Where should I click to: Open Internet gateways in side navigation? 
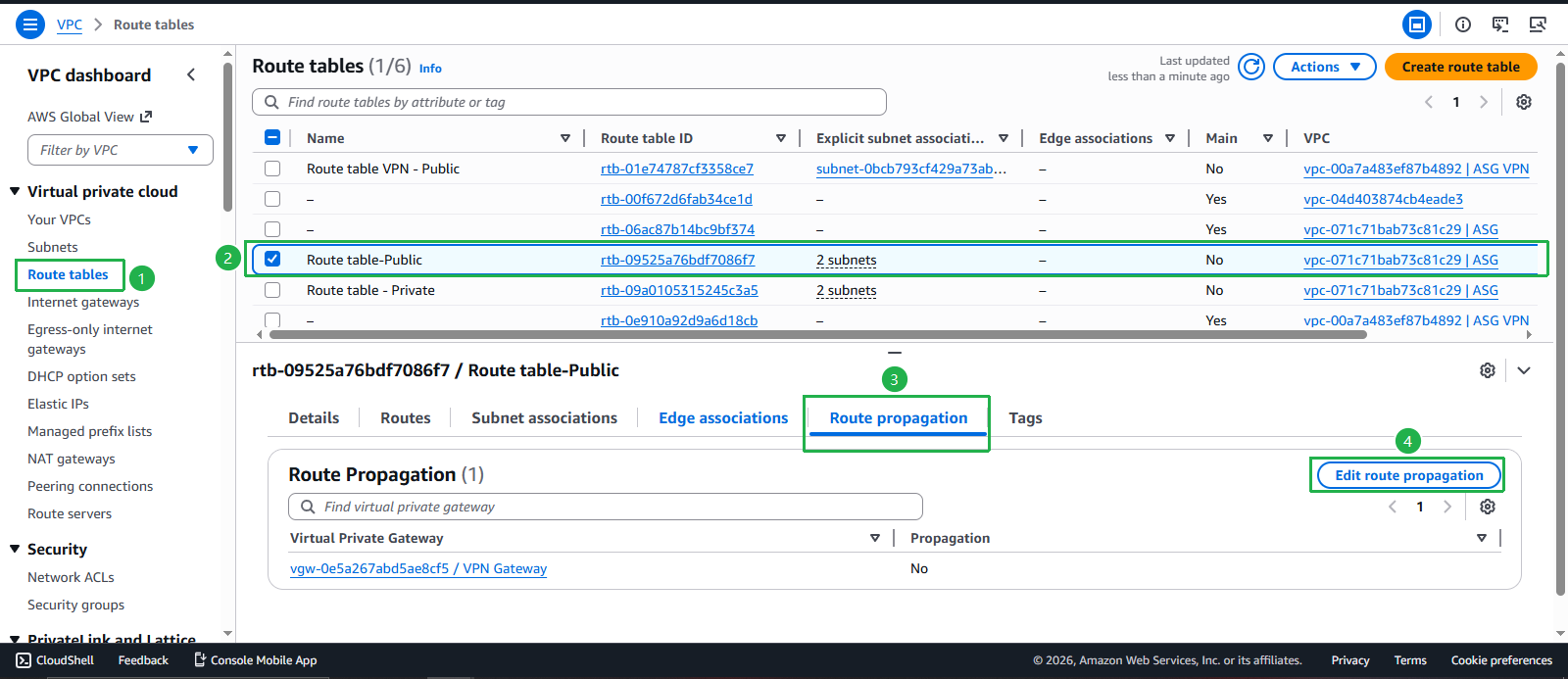[x=83, y=302]
